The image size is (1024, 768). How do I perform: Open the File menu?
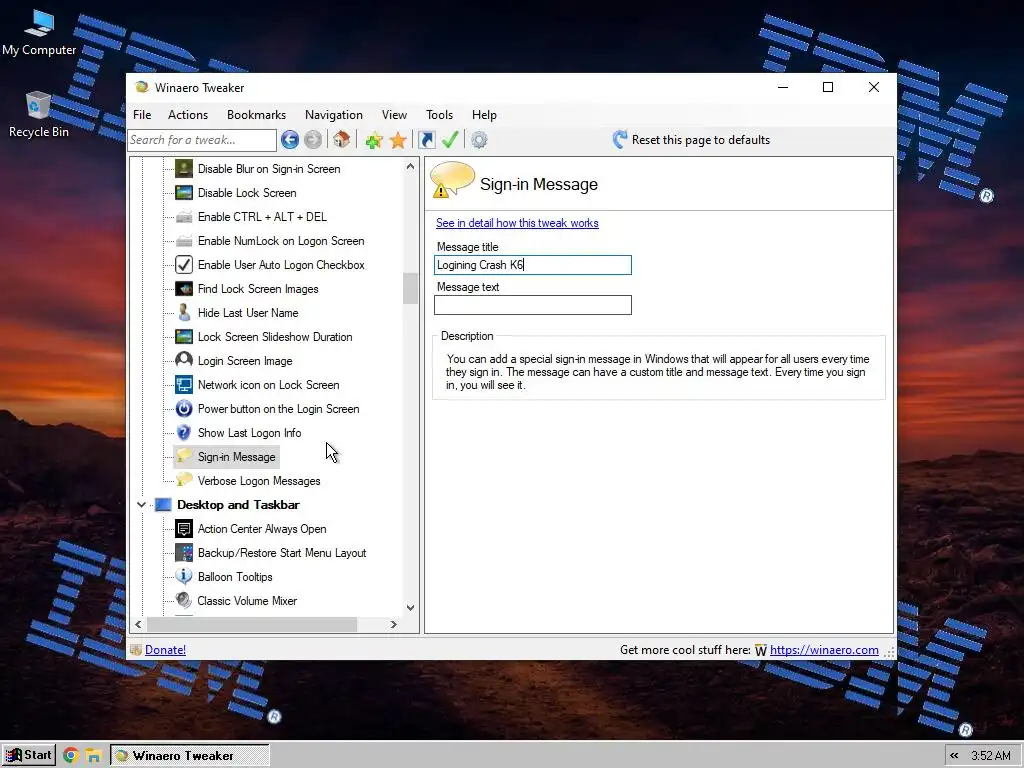(x=142, y=115)
